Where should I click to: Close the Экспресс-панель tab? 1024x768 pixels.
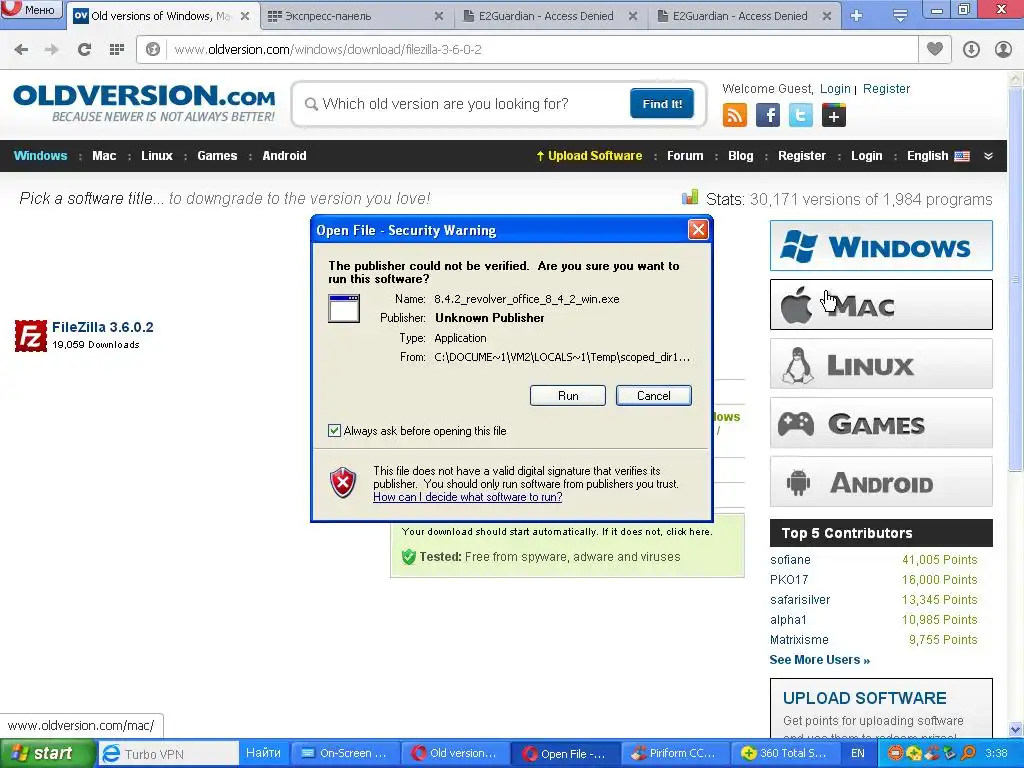point(438,16)
